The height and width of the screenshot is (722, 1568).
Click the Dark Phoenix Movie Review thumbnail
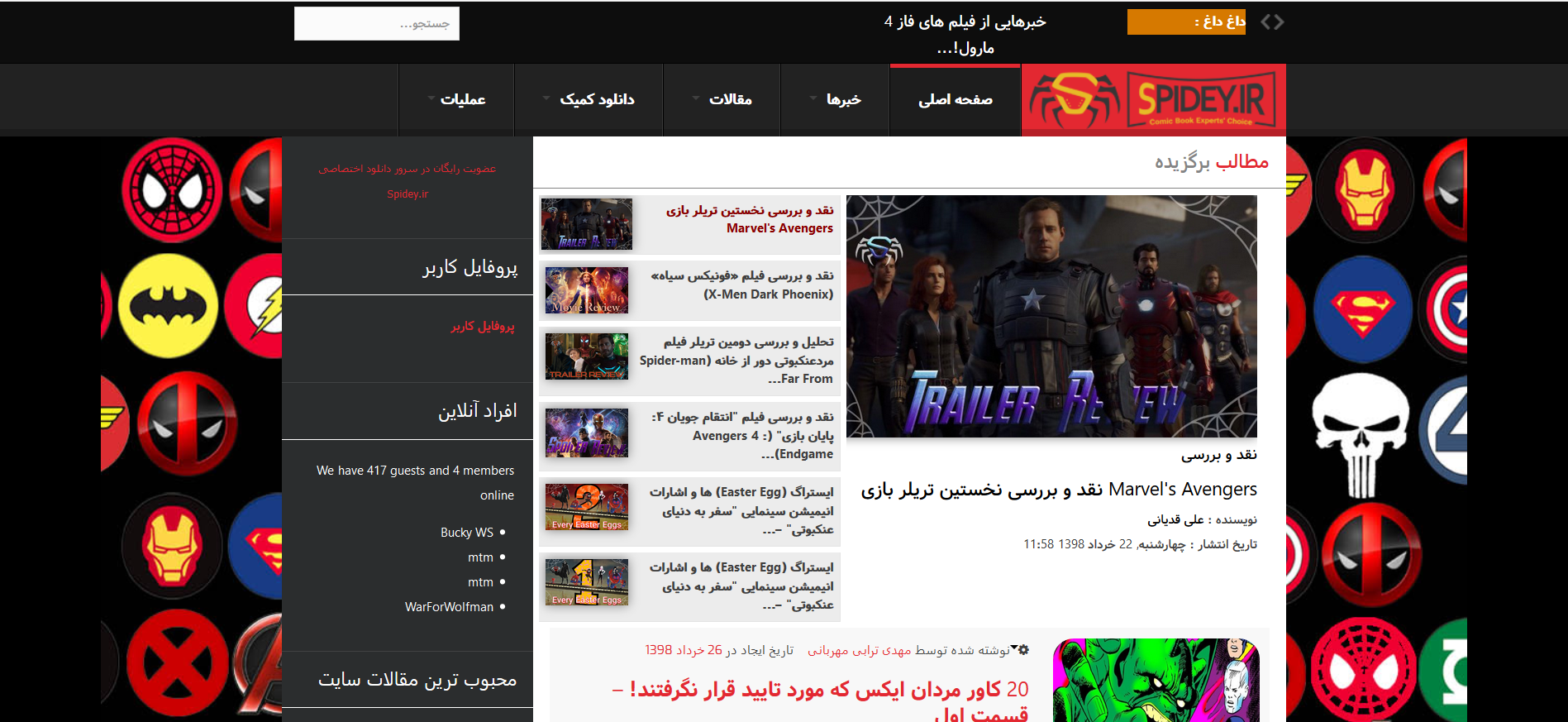(x=587, y=290)
